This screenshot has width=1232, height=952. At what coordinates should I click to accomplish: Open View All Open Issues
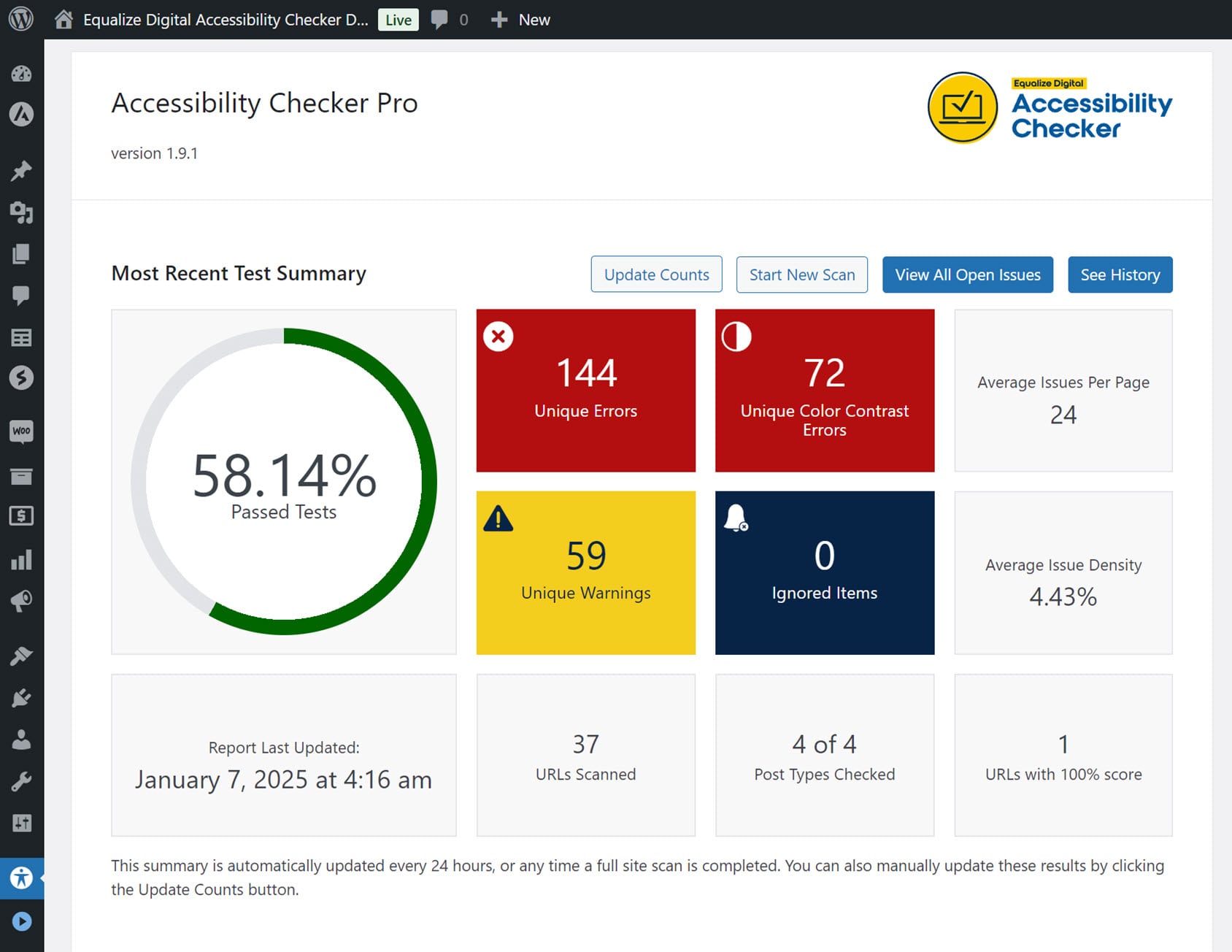point(968,275)
